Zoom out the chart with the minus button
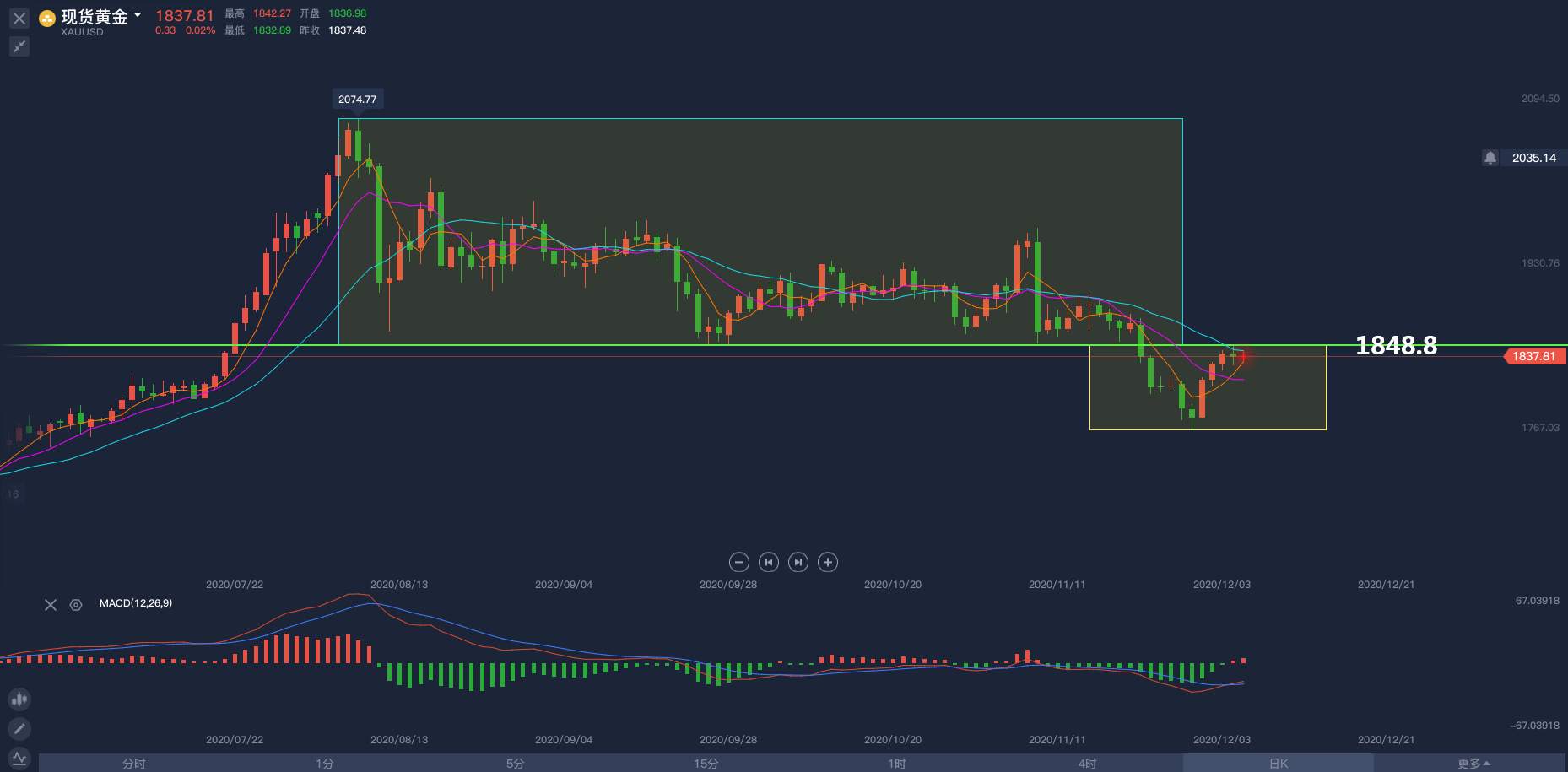This screenshot has height=772, width=1568. click(738, 562)
